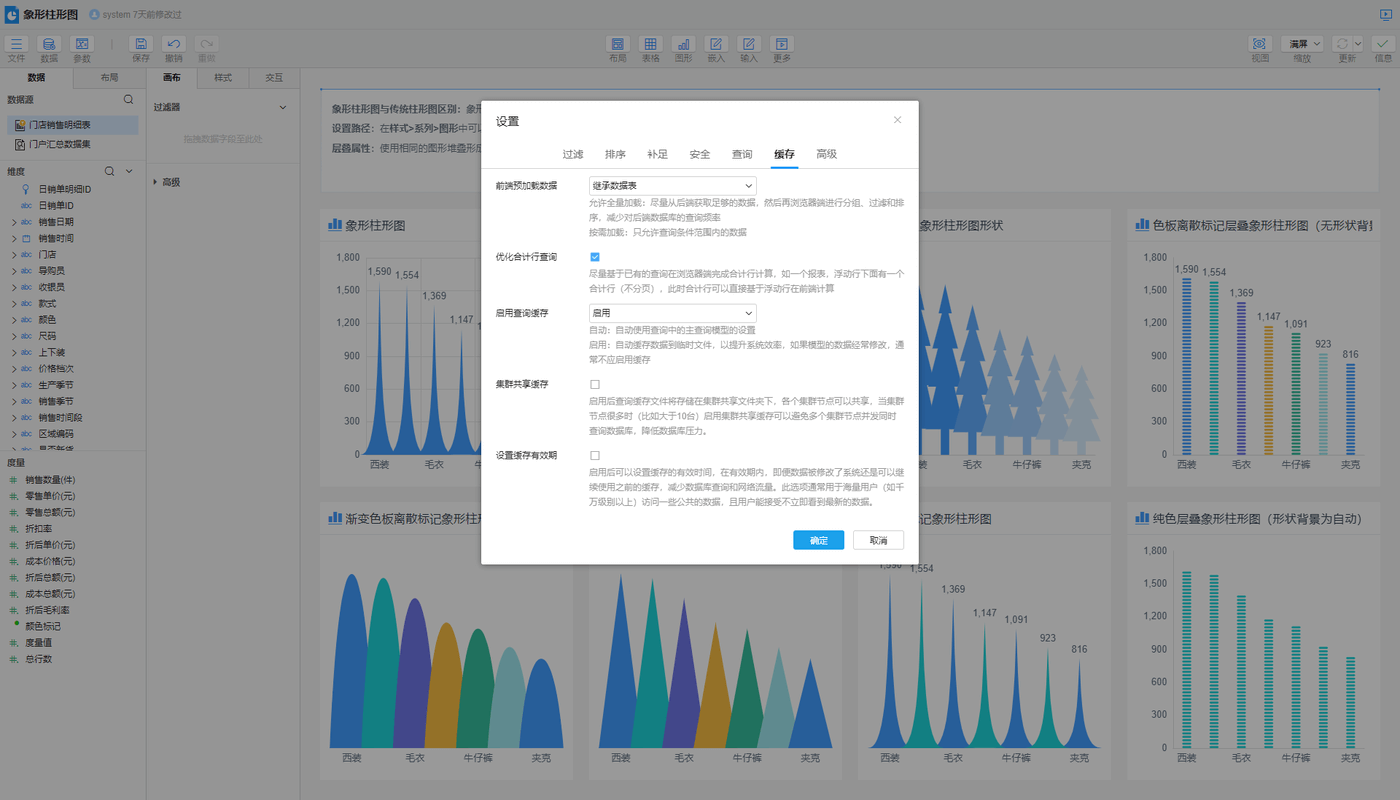Expand the 销售日期 dimension tree node
The width and height of the screenshot is (1400, 800).
coord(14,222)
